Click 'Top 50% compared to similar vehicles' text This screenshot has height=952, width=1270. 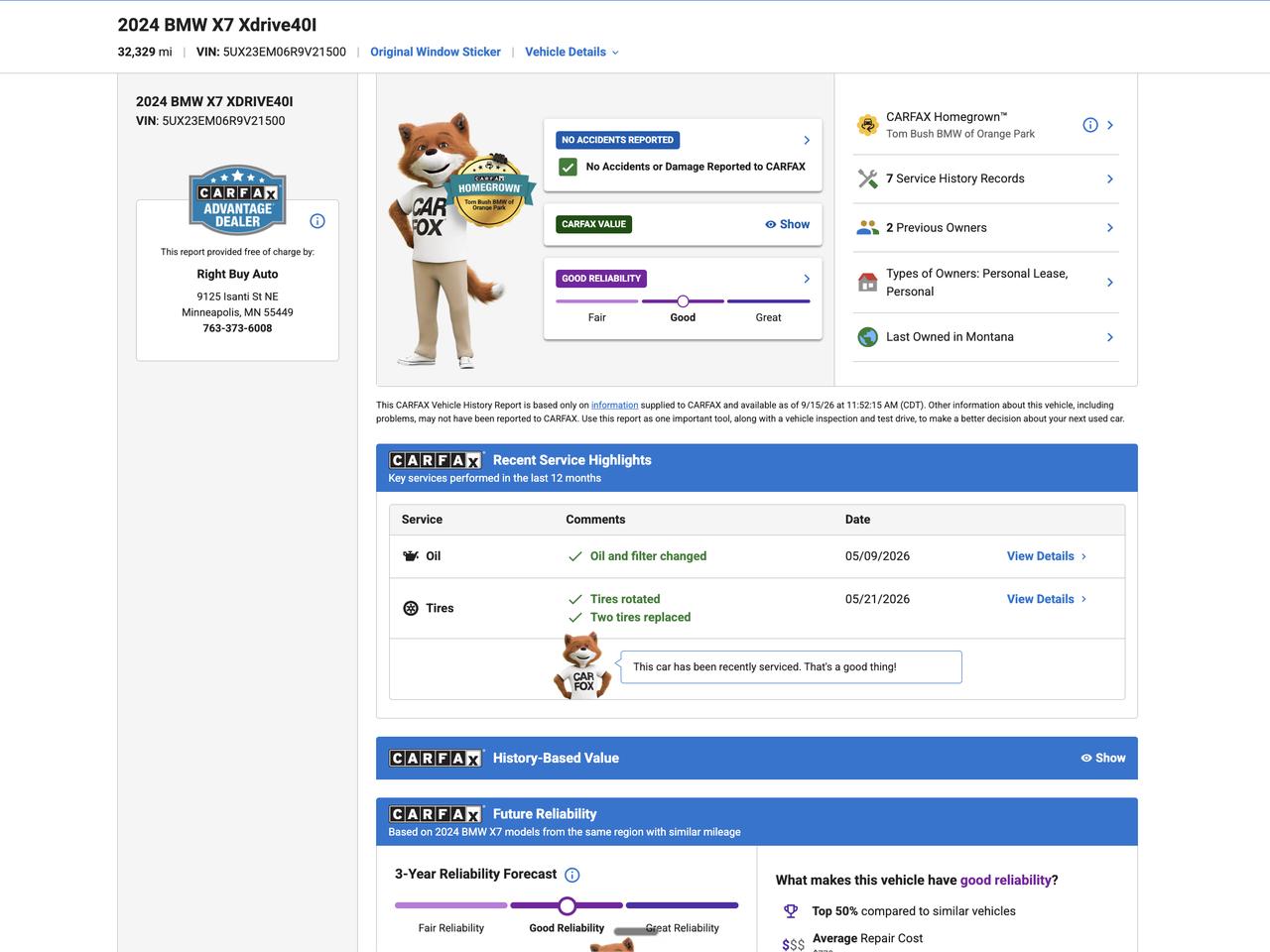[914, 911]
